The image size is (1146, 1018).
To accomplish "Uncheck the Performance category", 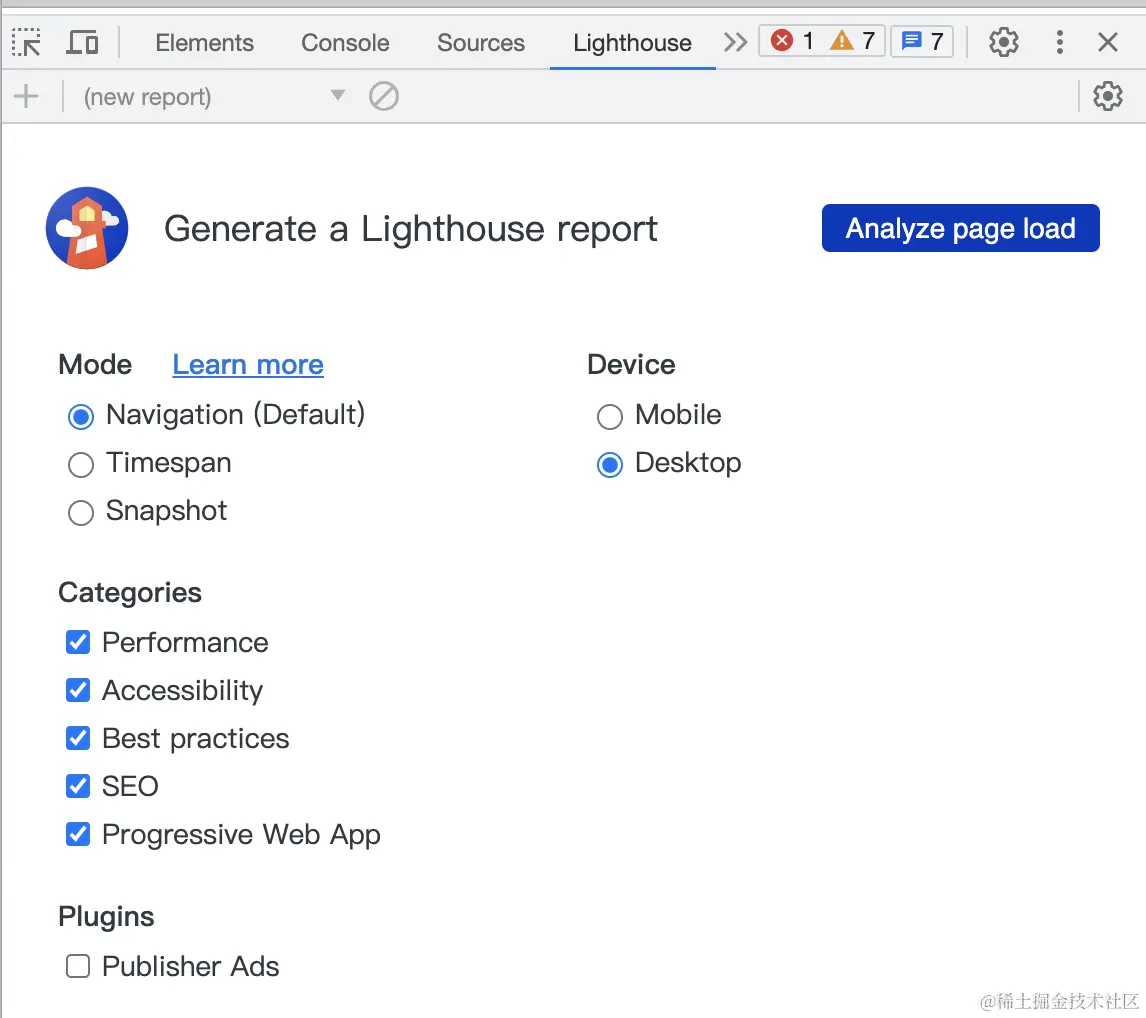I will pyautogui.click(x=78, y=642).
